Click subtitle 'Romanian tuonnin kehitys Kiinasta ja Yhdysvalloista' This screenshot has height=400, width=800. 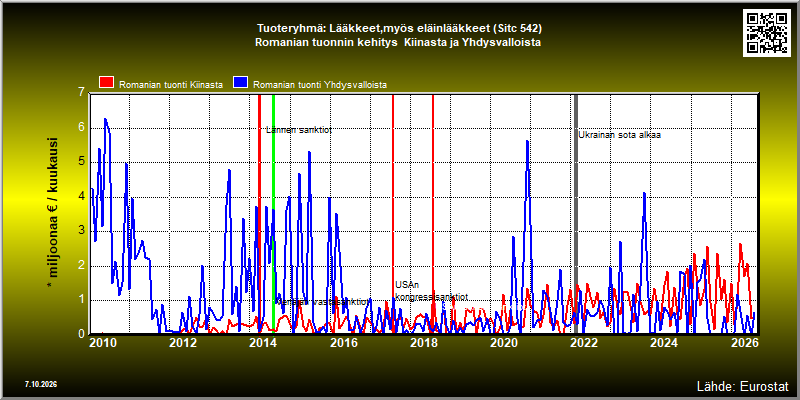coord(398,43)
